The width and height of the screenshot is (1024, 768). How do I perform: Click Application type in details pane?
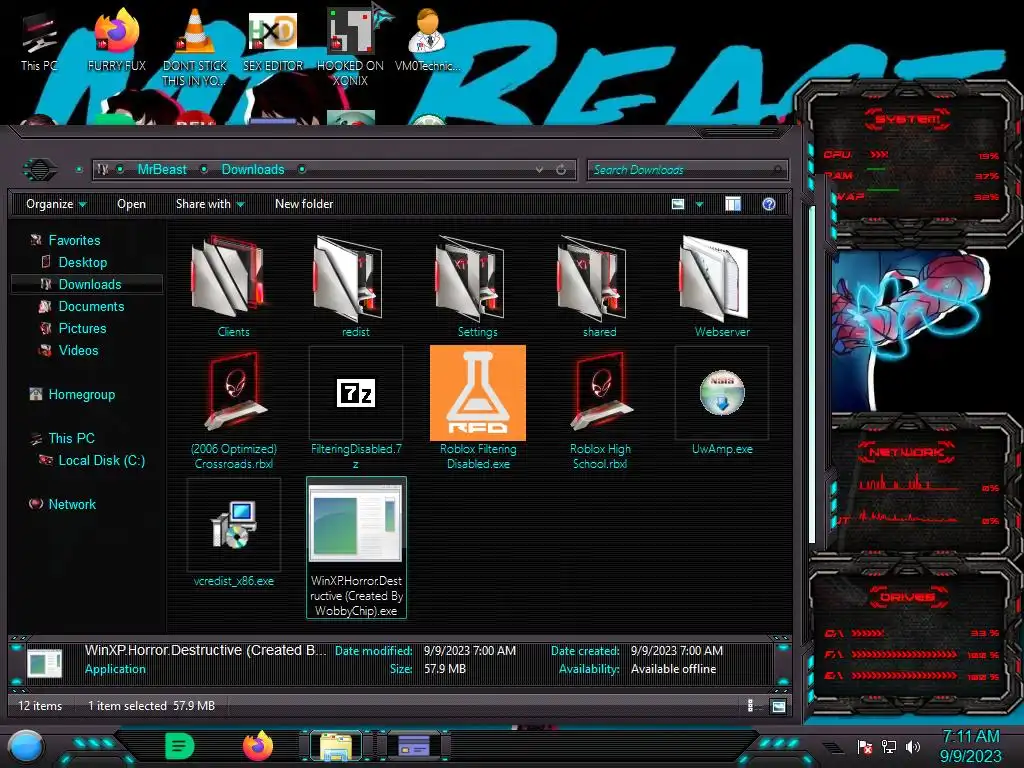(x=115, y=669)
